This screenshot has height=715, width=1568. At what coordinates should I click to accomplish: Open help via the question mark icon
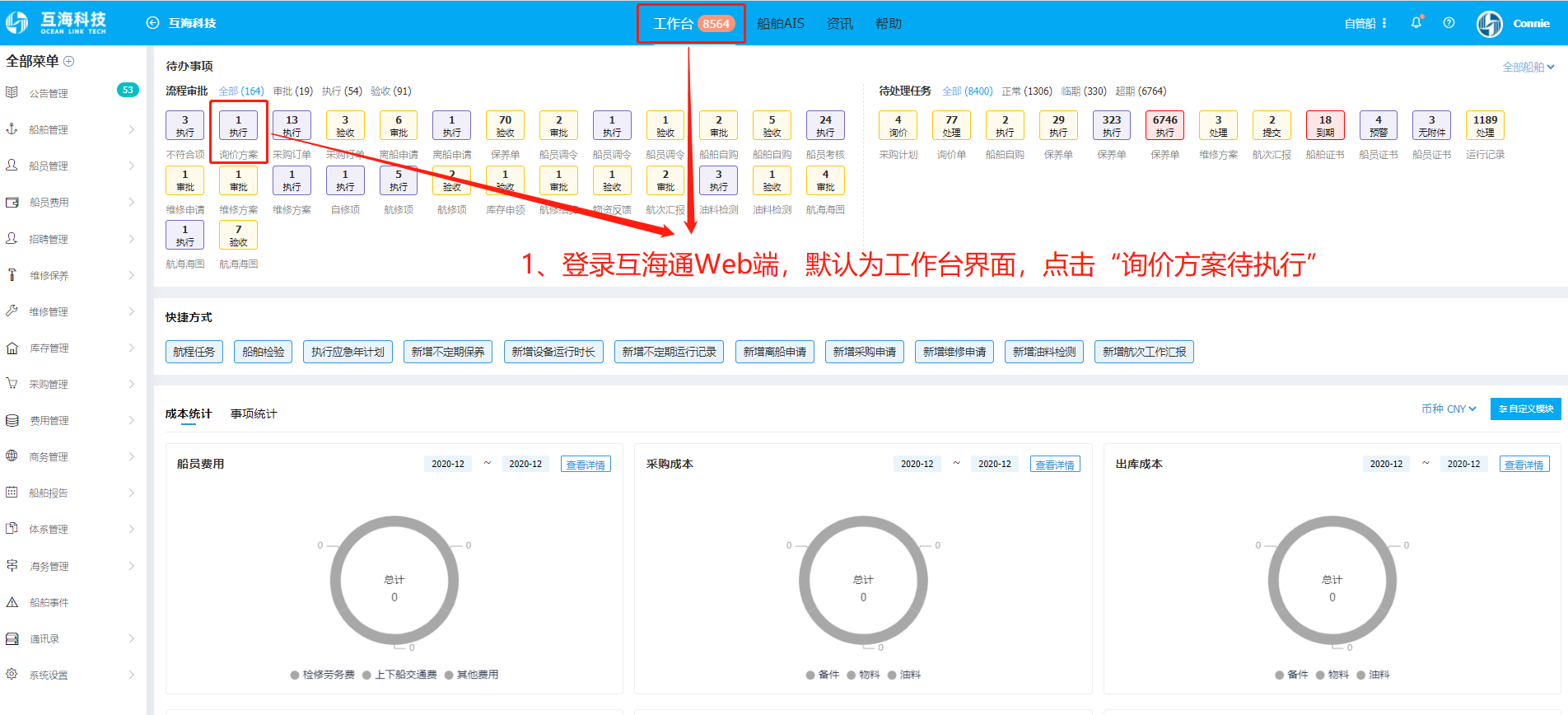tap(1449, 23)
